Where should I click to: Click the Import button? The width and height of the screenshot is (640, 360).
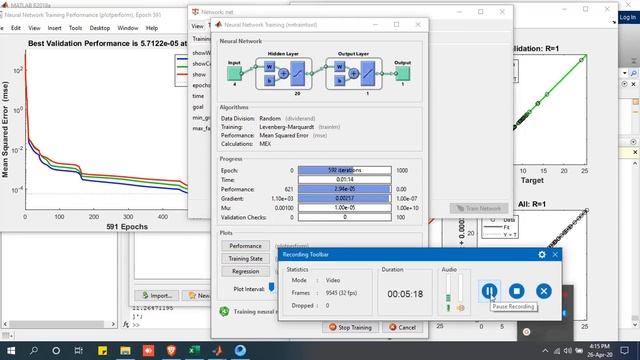(158, 296)
